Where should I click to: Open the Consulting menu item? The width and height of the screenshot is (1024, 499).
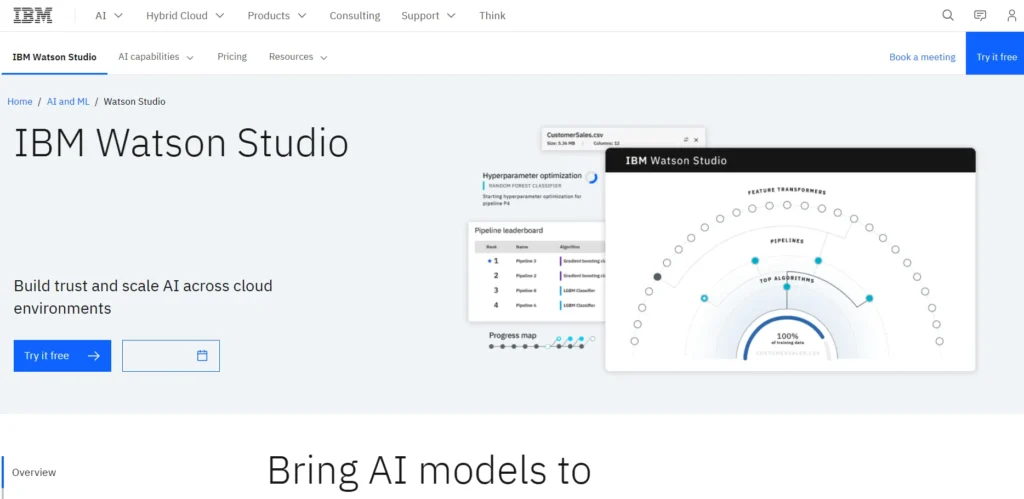pos(355,16)
